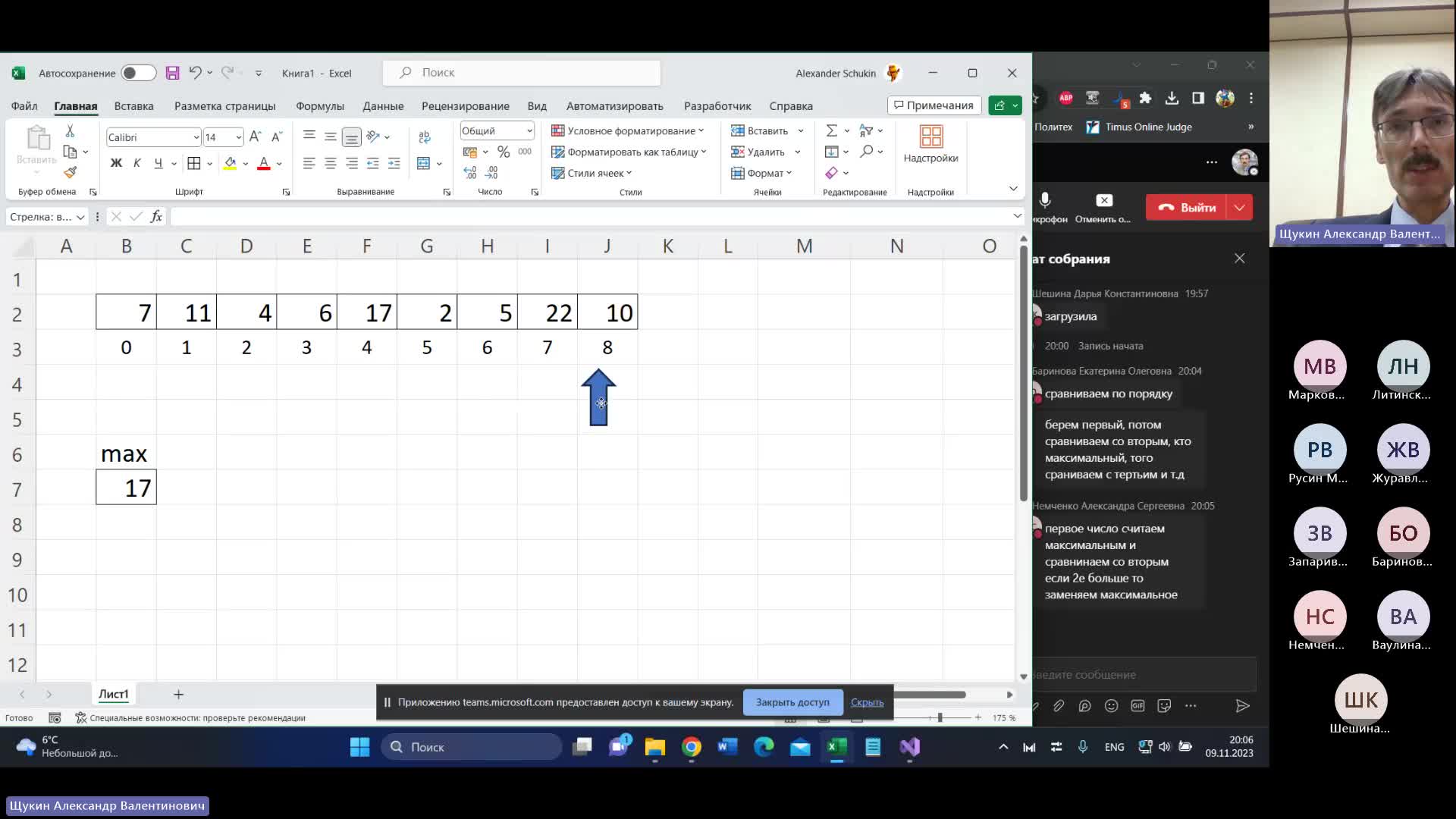Switch to the Вставка ribbon tab
Image resolution: width=1456 pixels, height=819 pixels.
[133, 106]
